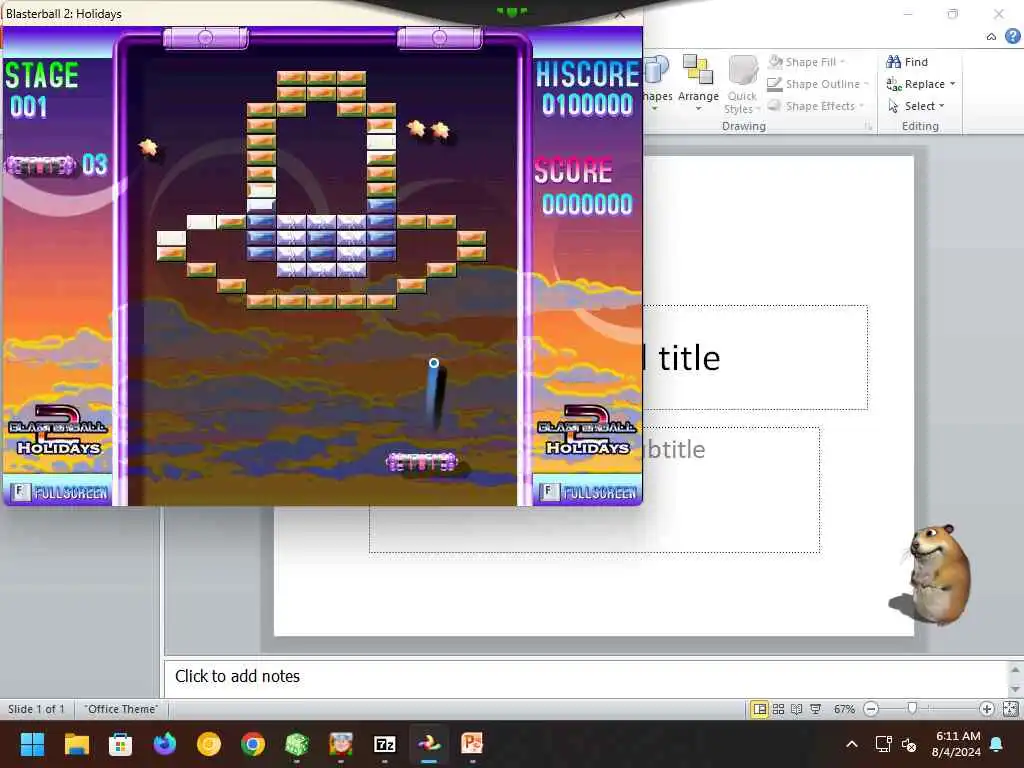Open PowerPoint Help question mark
Viewport: 1024px width, 768px height.
(x=1012, y=37)
